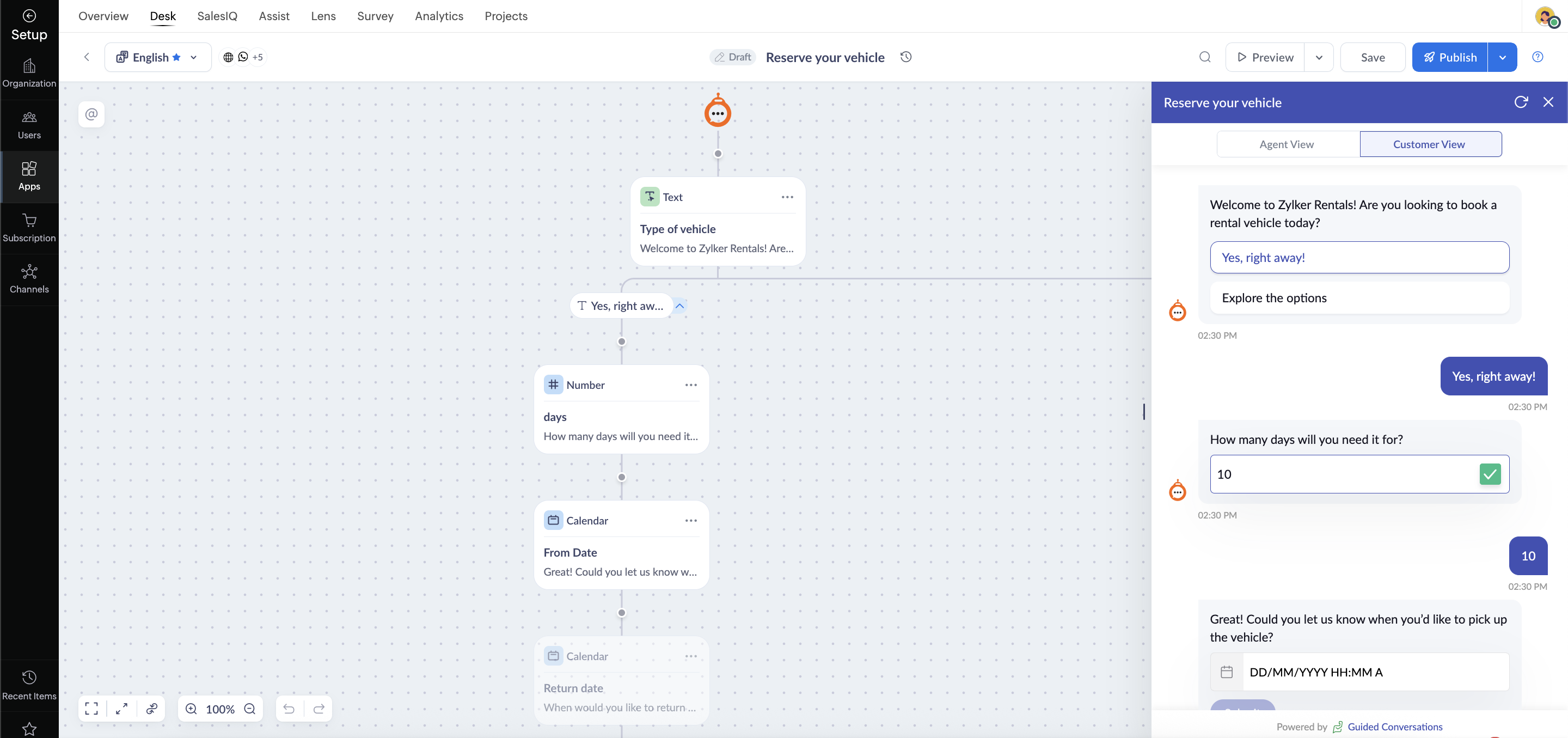Click the pickup date input field
Viewport: 1568px width, 738px height.
coord(1374,672)
